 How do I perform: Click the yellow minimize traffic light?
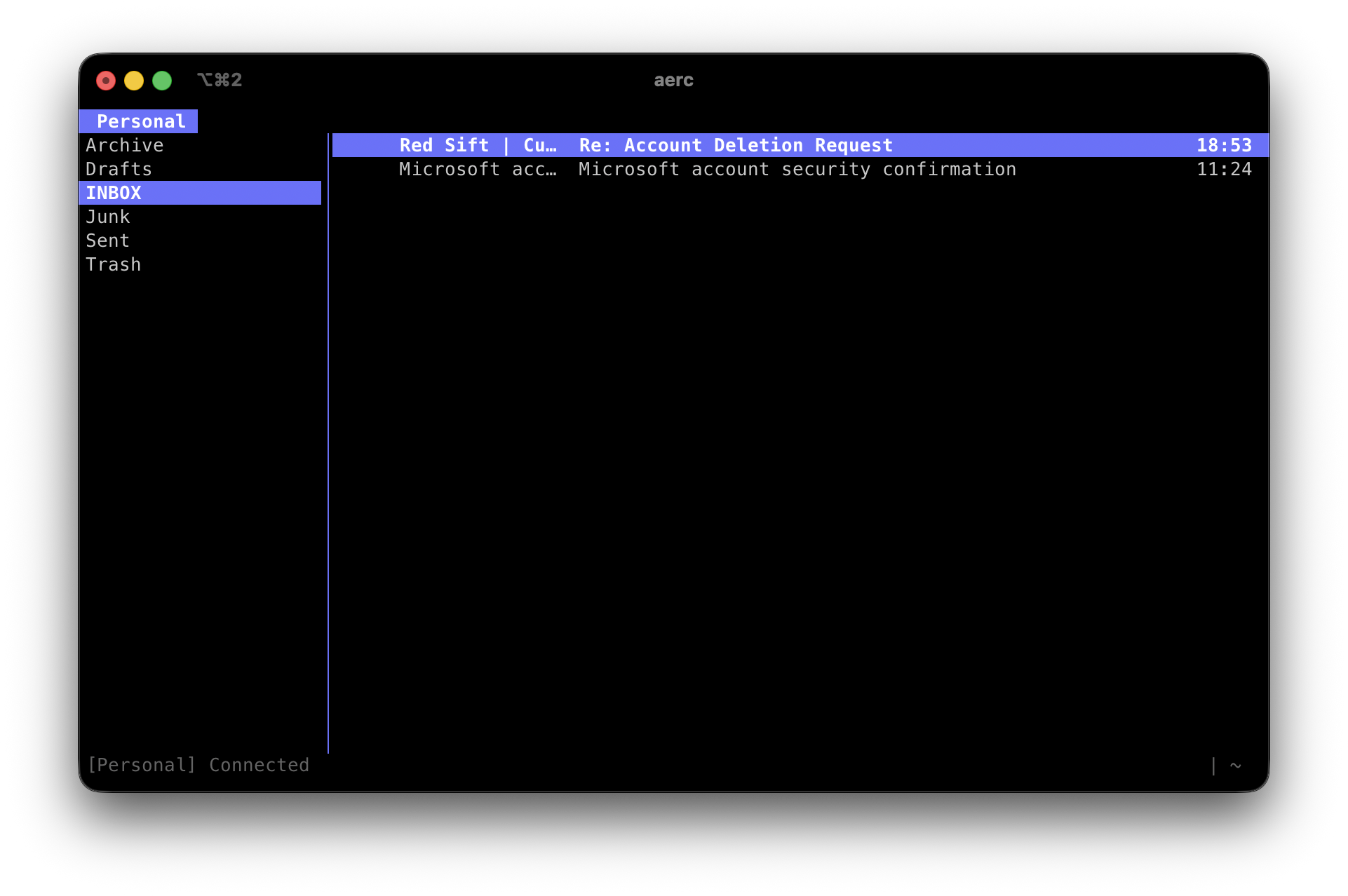[134, 80]
